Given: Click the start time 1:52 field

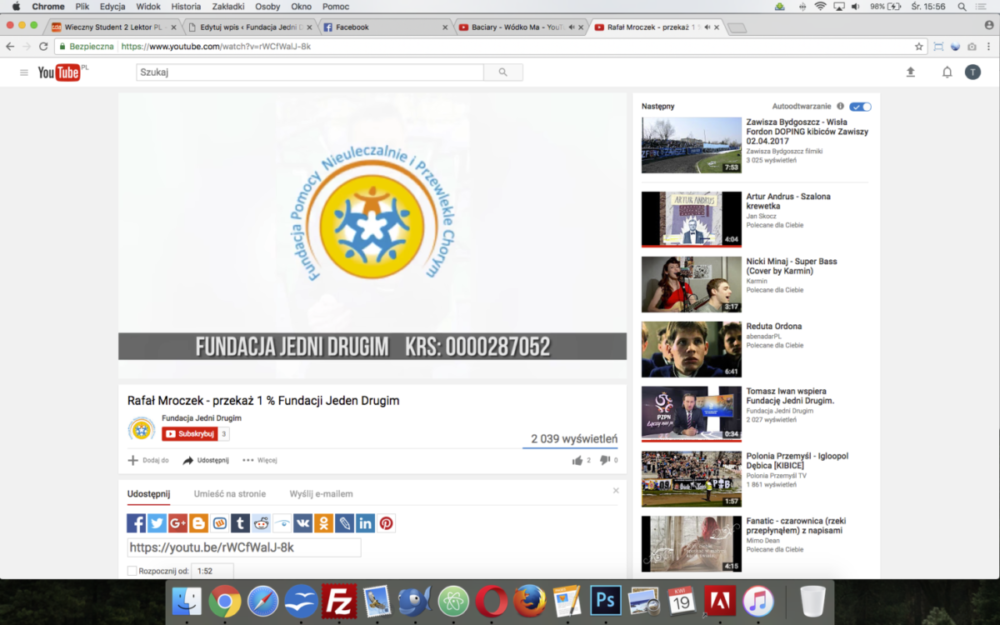Looking at the screenshot, I should coord(212,571).
